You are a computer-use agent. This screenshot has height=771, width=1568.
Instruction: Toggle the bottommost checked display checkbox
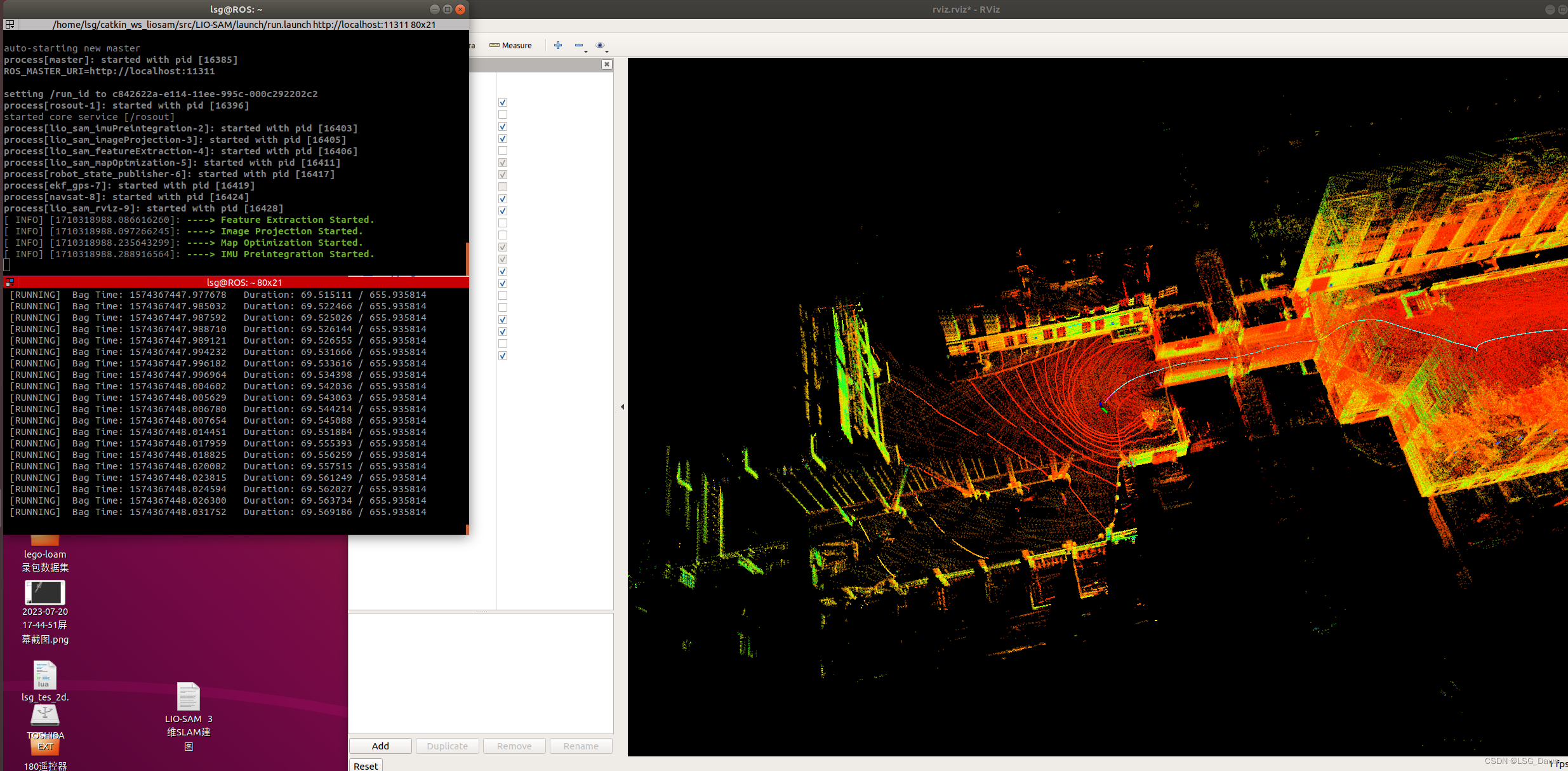pyautogui.click(x=503, y=356)
